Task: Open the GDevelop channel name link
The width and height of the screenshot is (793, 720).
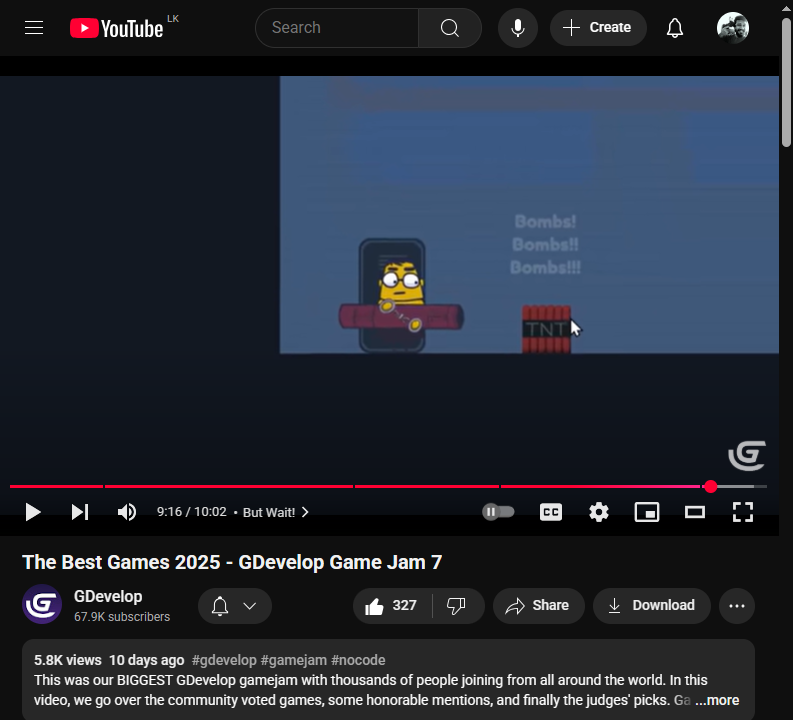Action: (x=108, y=596)
